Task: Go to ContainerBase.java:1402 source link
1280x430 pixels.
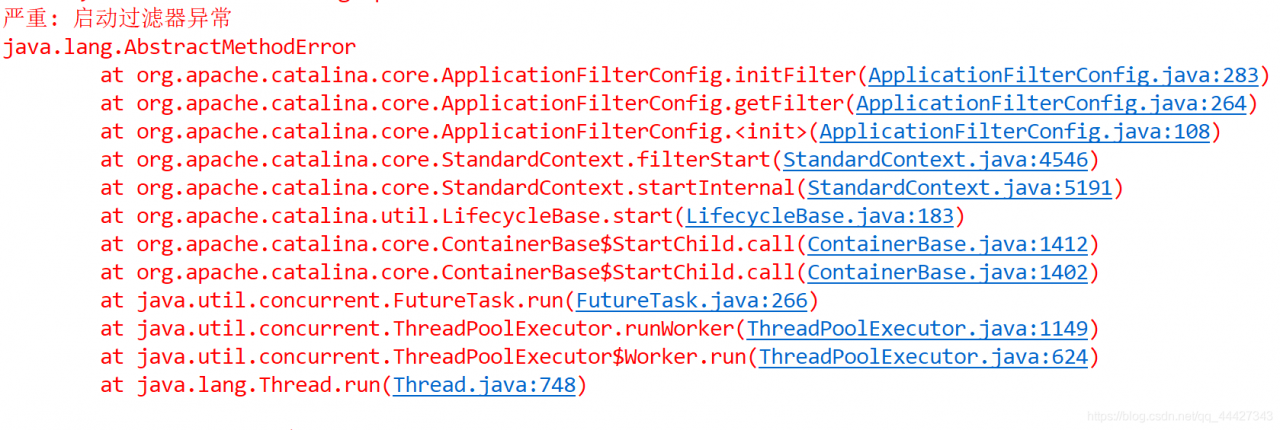Action: pyautogui.click(x=948, y=272)
